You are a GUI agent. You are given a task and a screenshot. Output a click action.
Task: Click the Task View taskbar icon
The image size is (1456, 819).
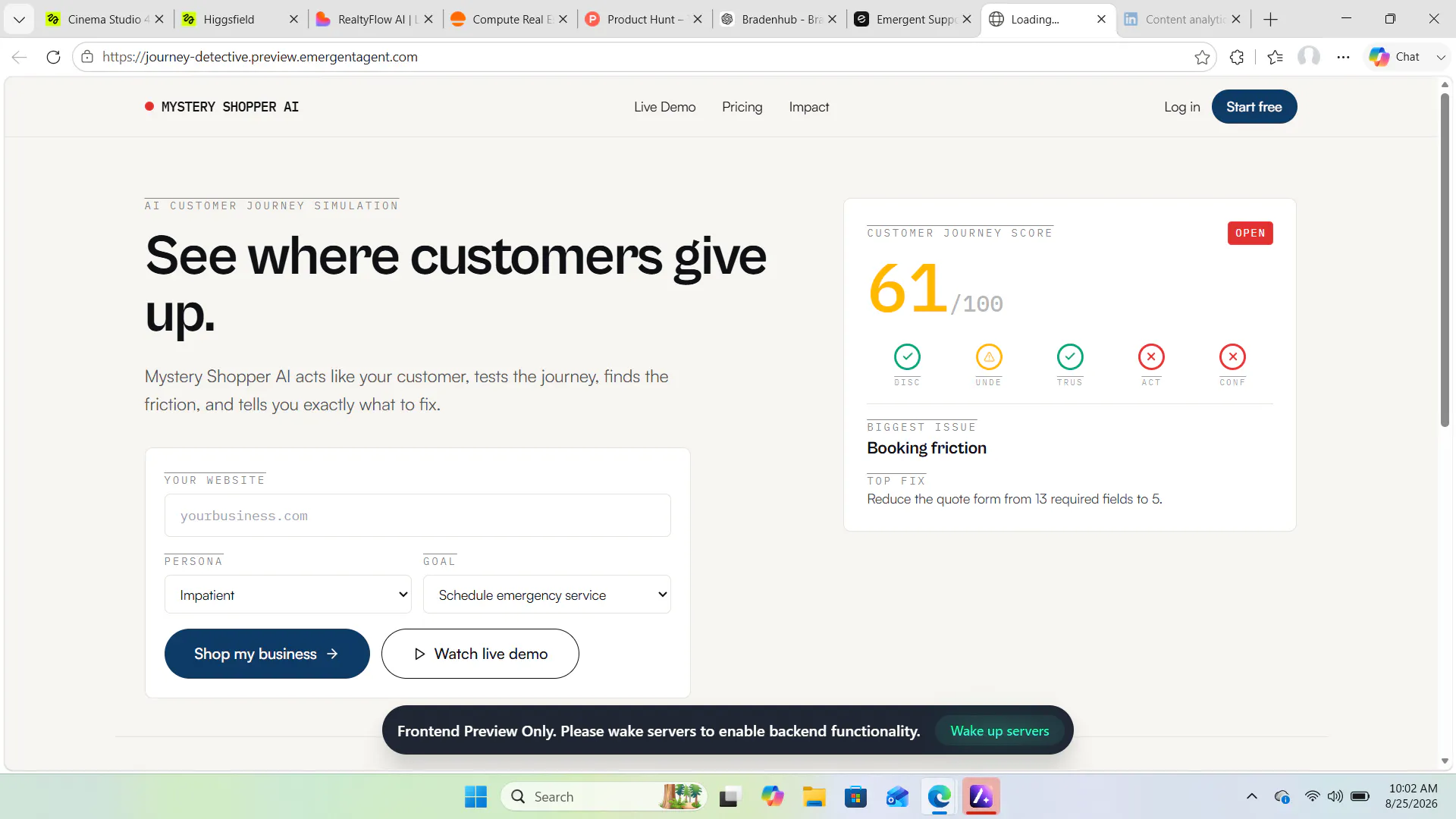[x=730, y=797]
